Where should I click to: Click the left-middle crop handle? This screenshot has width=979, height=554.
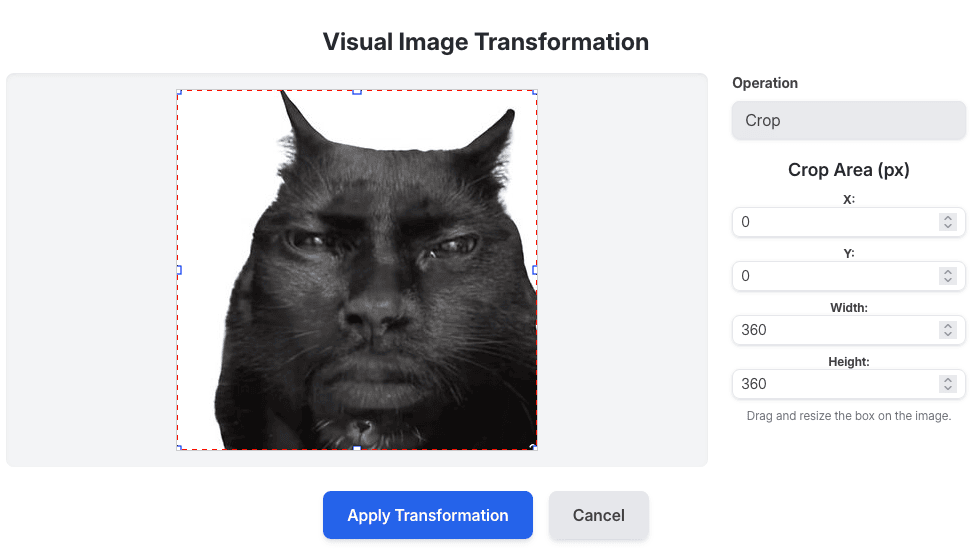point(178,270)
